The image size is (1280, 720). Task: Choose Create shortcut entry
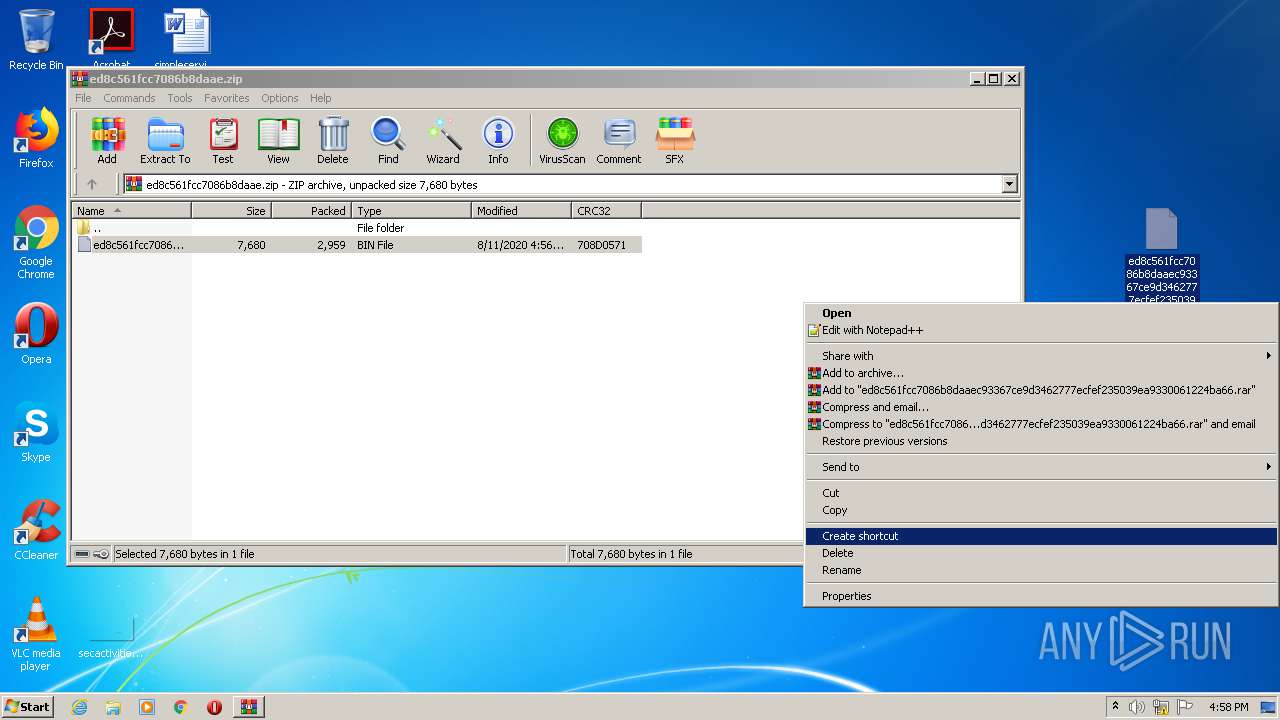click(1041, 536)
